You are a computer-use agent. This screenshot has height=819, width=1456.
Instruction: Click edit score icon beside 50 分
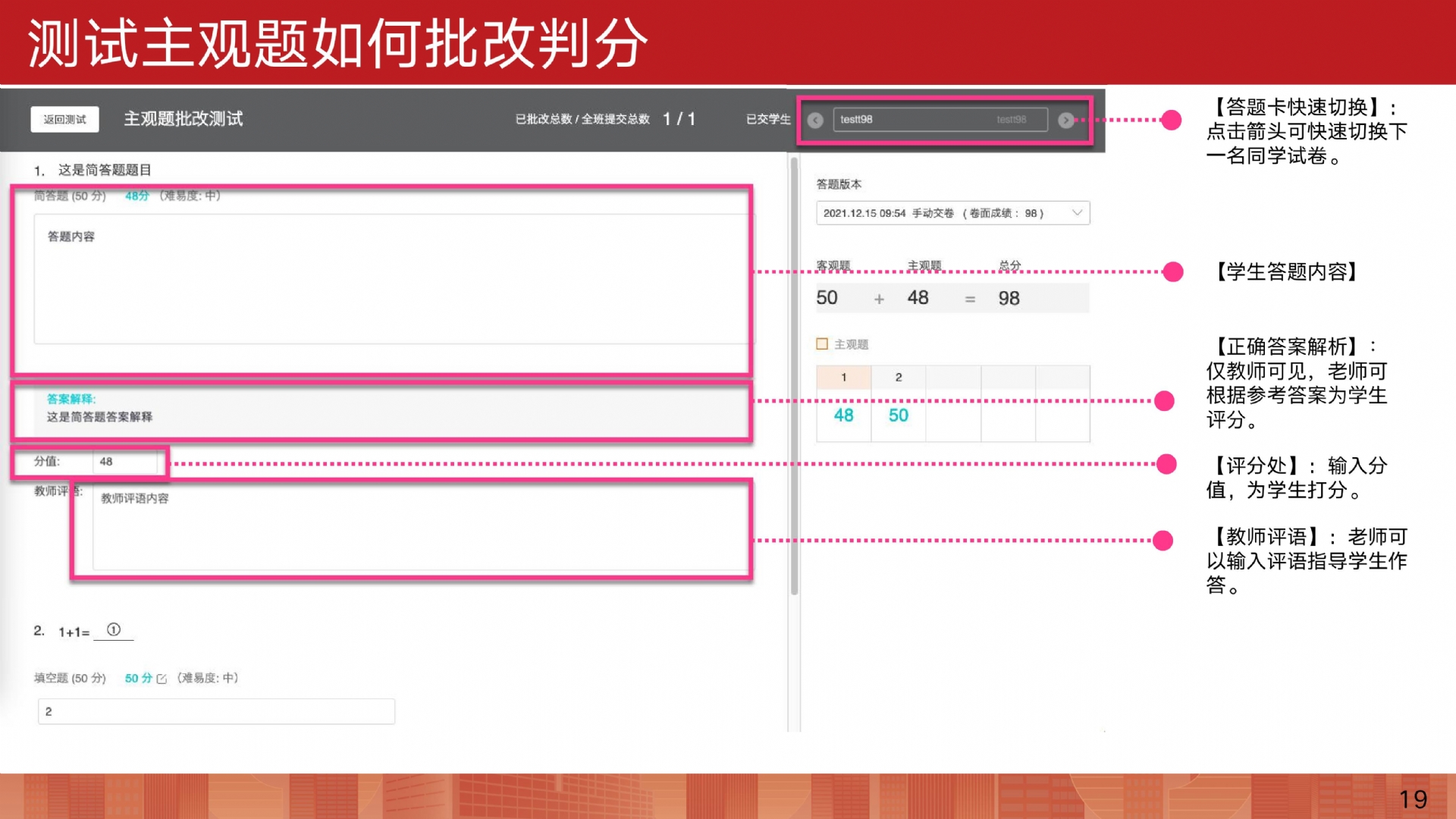tap(162, 679)
